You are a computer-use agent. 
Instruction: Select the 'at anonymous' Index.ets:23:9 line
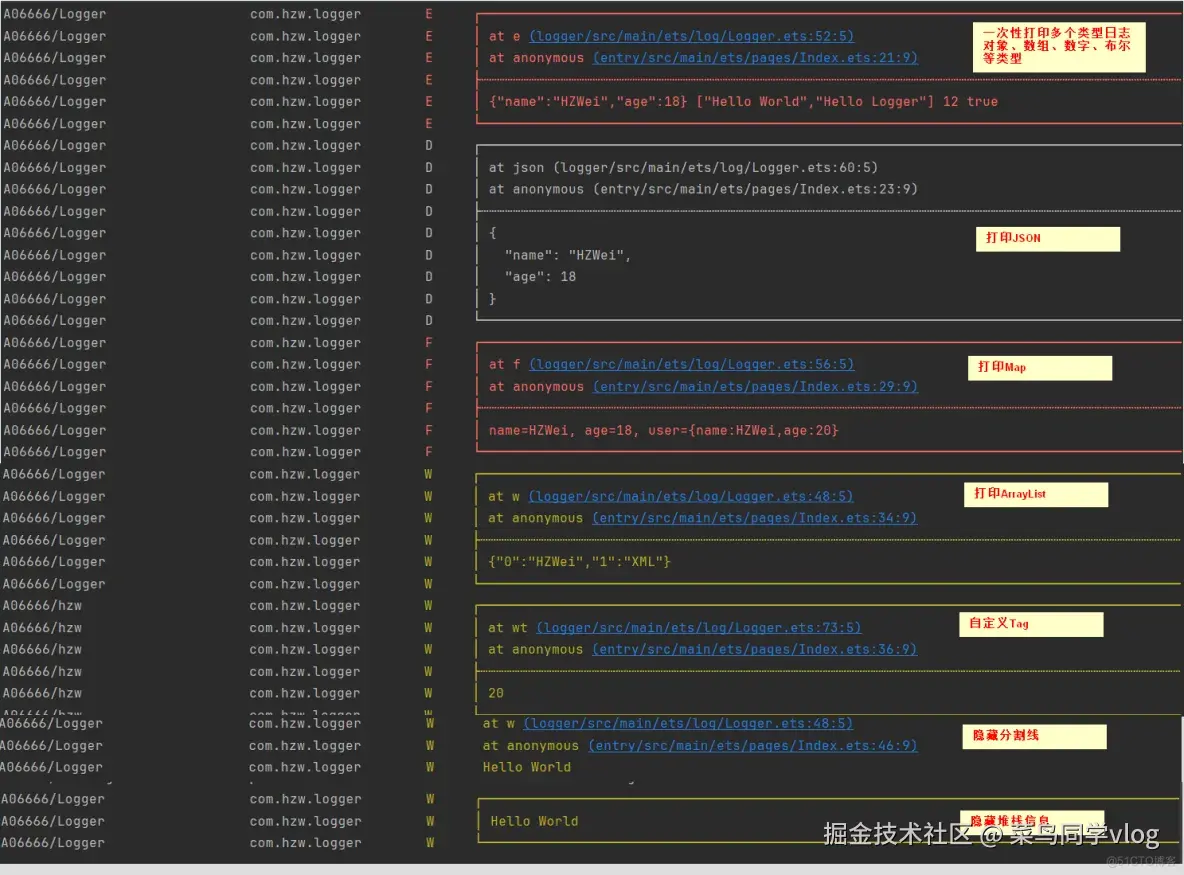703,189
